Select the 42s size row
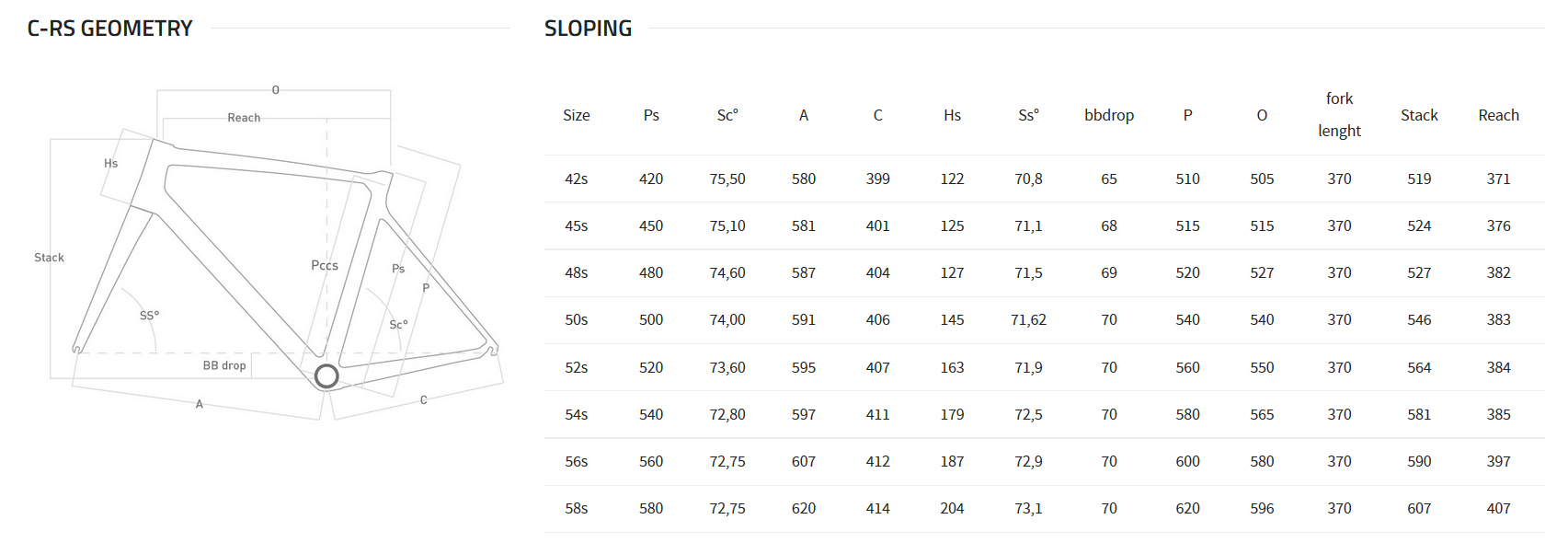The height and width of the screenshot is (554, 1568). (1045, 179)
